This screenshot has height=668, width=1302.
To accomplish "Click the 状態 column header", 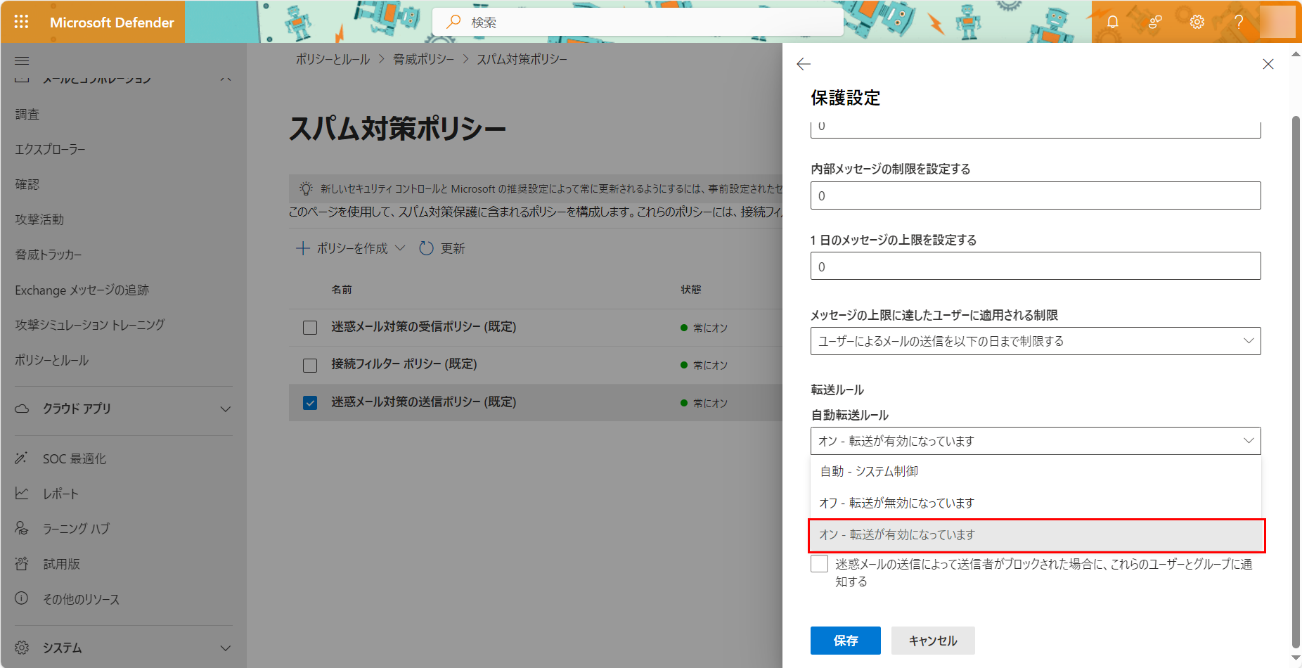I will [691, 290].
